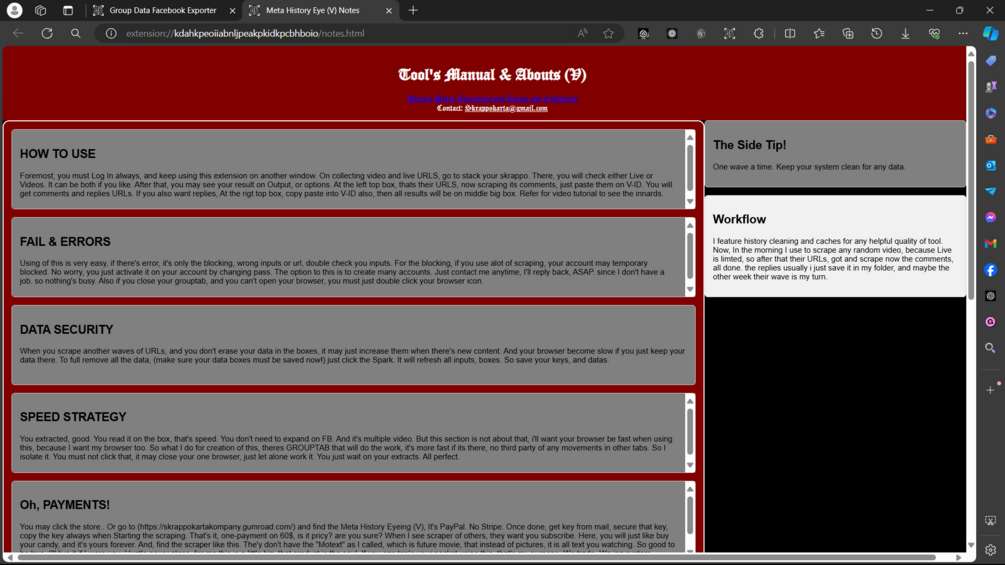1005x565 pixels.
Task: Open Settings and more menu
Action: point(963,33)
